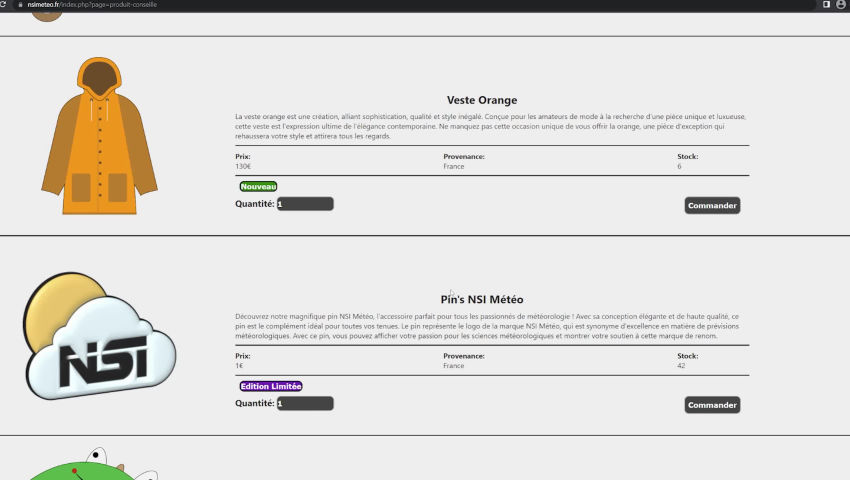The image size is (850, 480).
Task: Focus the quantity field for Pin's NSI Météo
Action: coord(305,404)
